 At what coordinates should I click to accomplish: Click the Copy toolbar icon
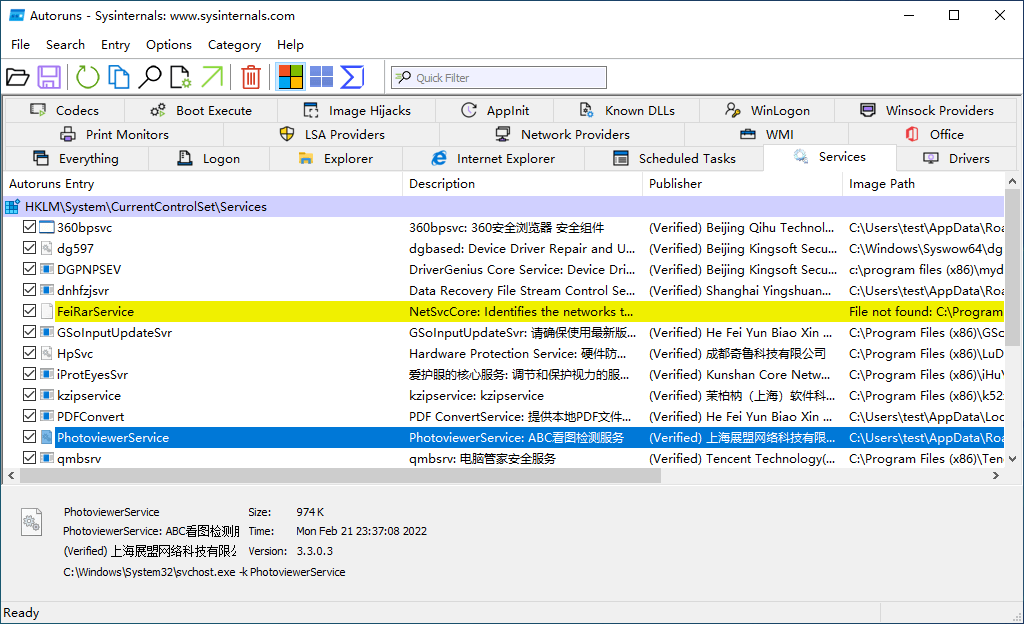click(x=118, y=77)
